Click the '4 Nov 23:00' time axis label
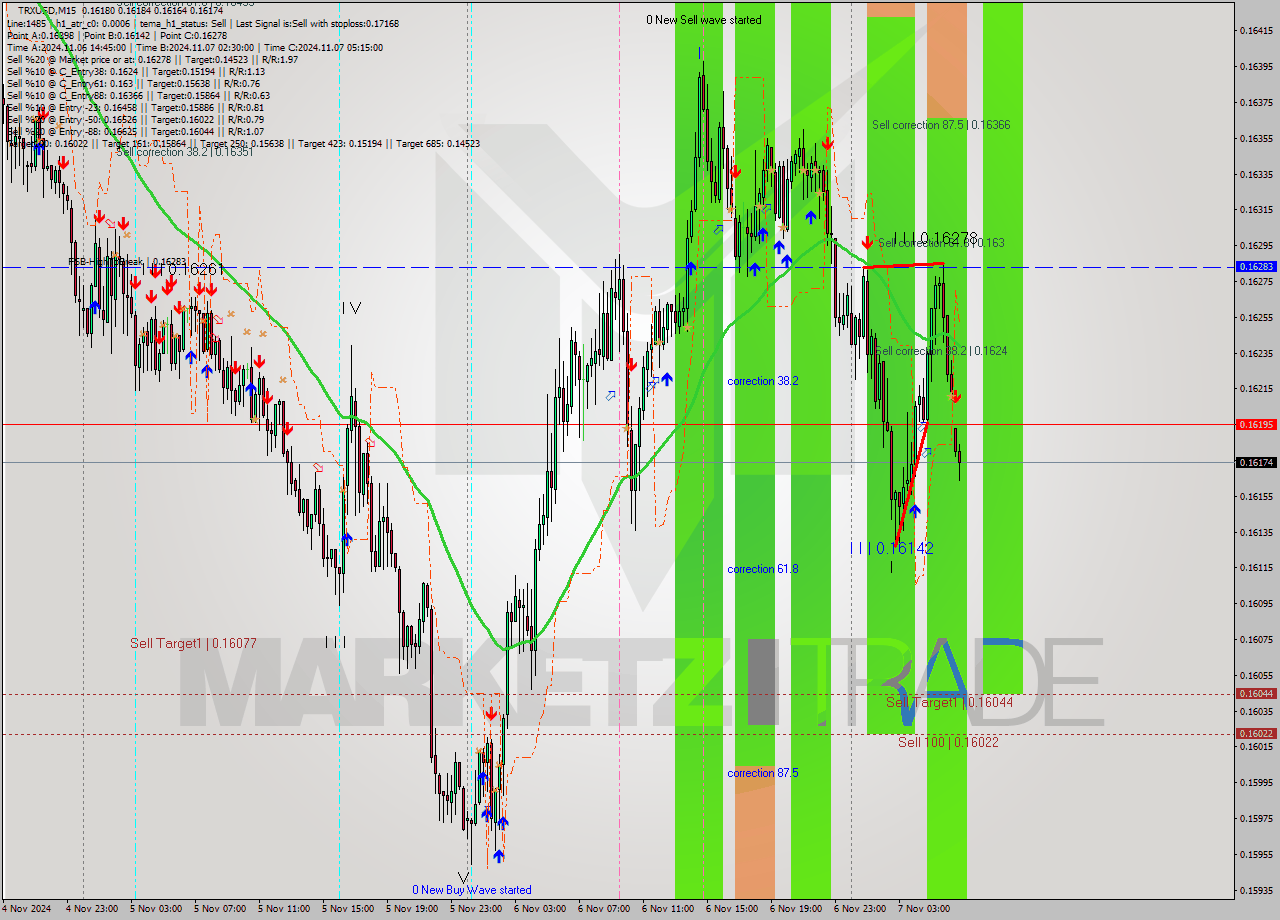This screenshot has height=920, width=1280. click(x=93, y=909)
